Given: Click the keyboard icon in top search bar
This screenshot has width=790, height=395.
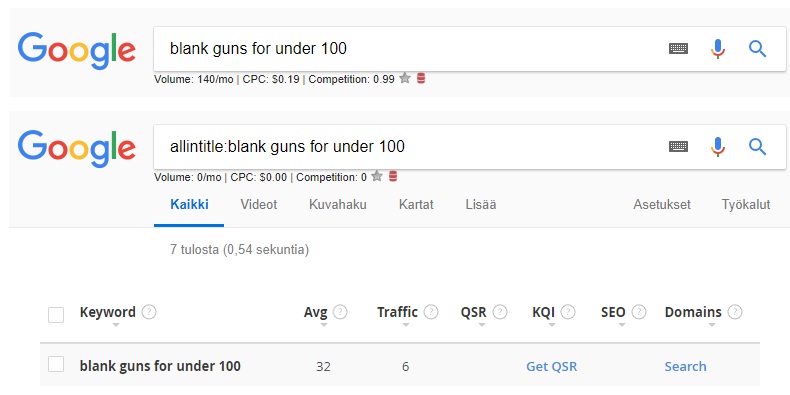Looking at the screenshot, I should (678, 49).
